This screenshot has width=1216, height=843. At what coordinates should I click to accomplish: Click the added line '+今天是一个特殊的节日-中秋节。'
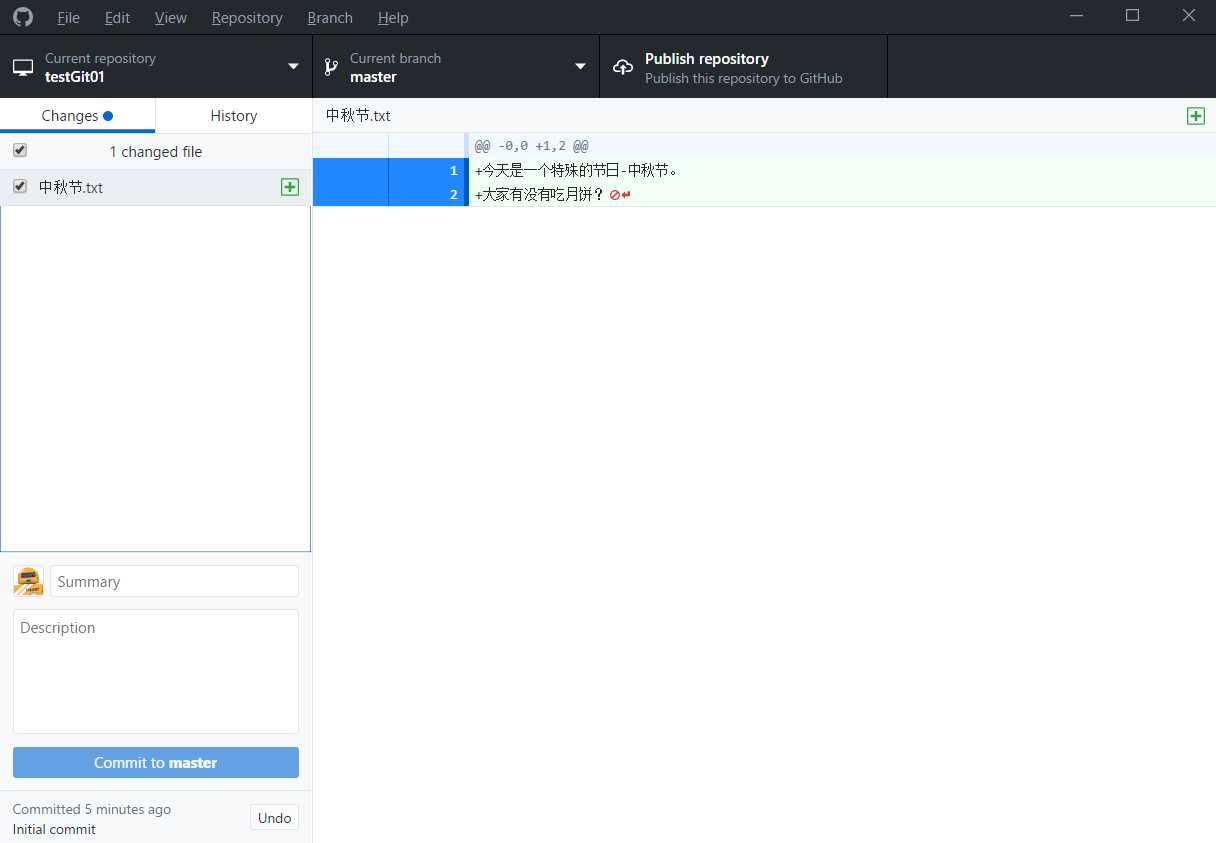pyautogui.click(x=577, y=170)
